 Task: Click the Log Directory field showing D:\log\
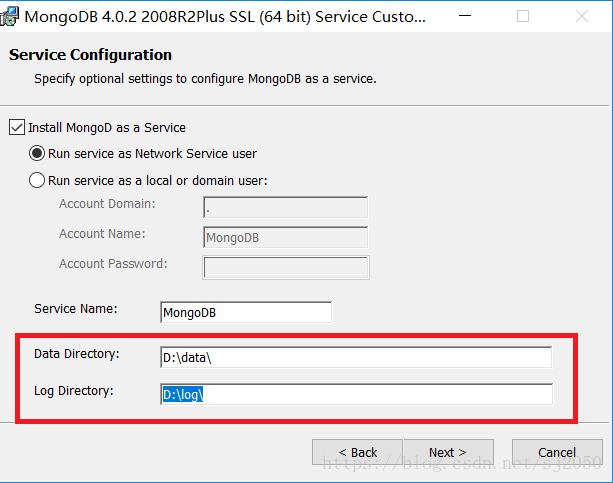pos(357,394)
